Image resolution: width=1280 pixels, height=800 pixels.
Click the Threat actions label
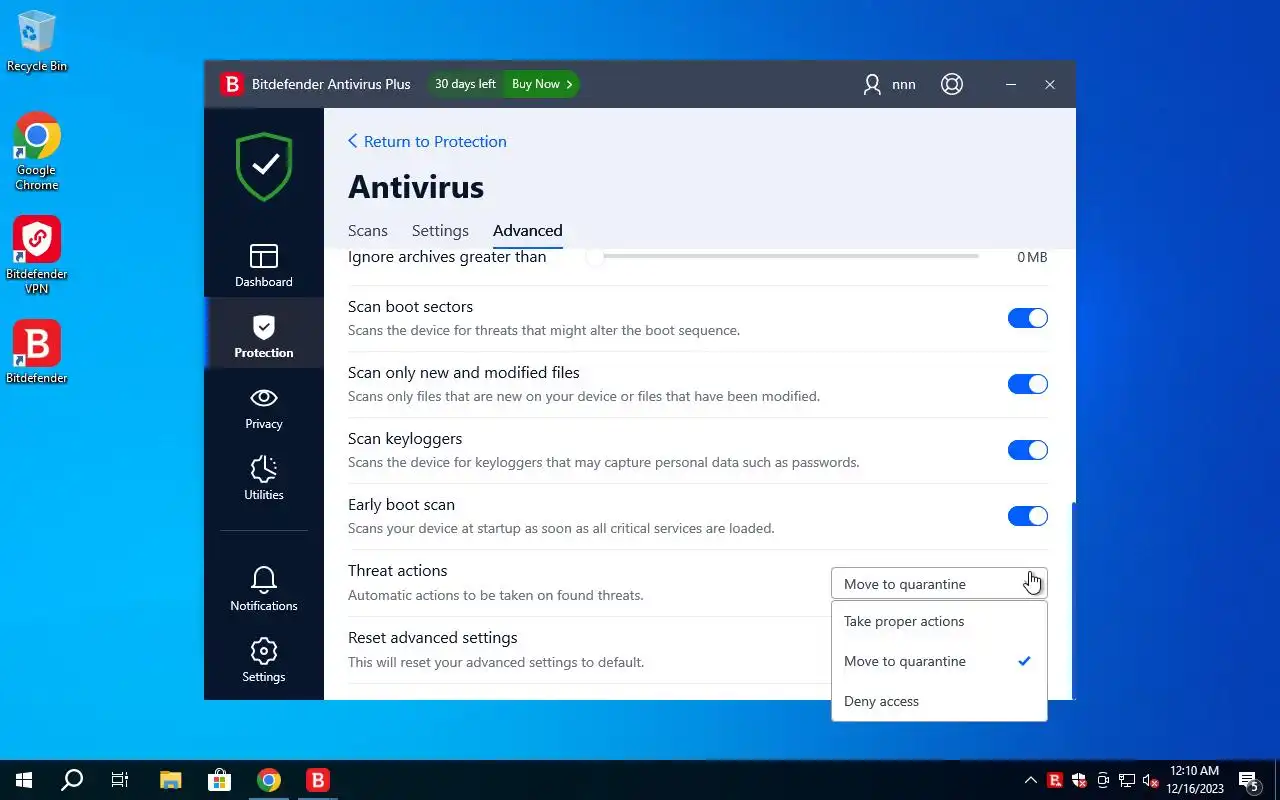[398, 571]
